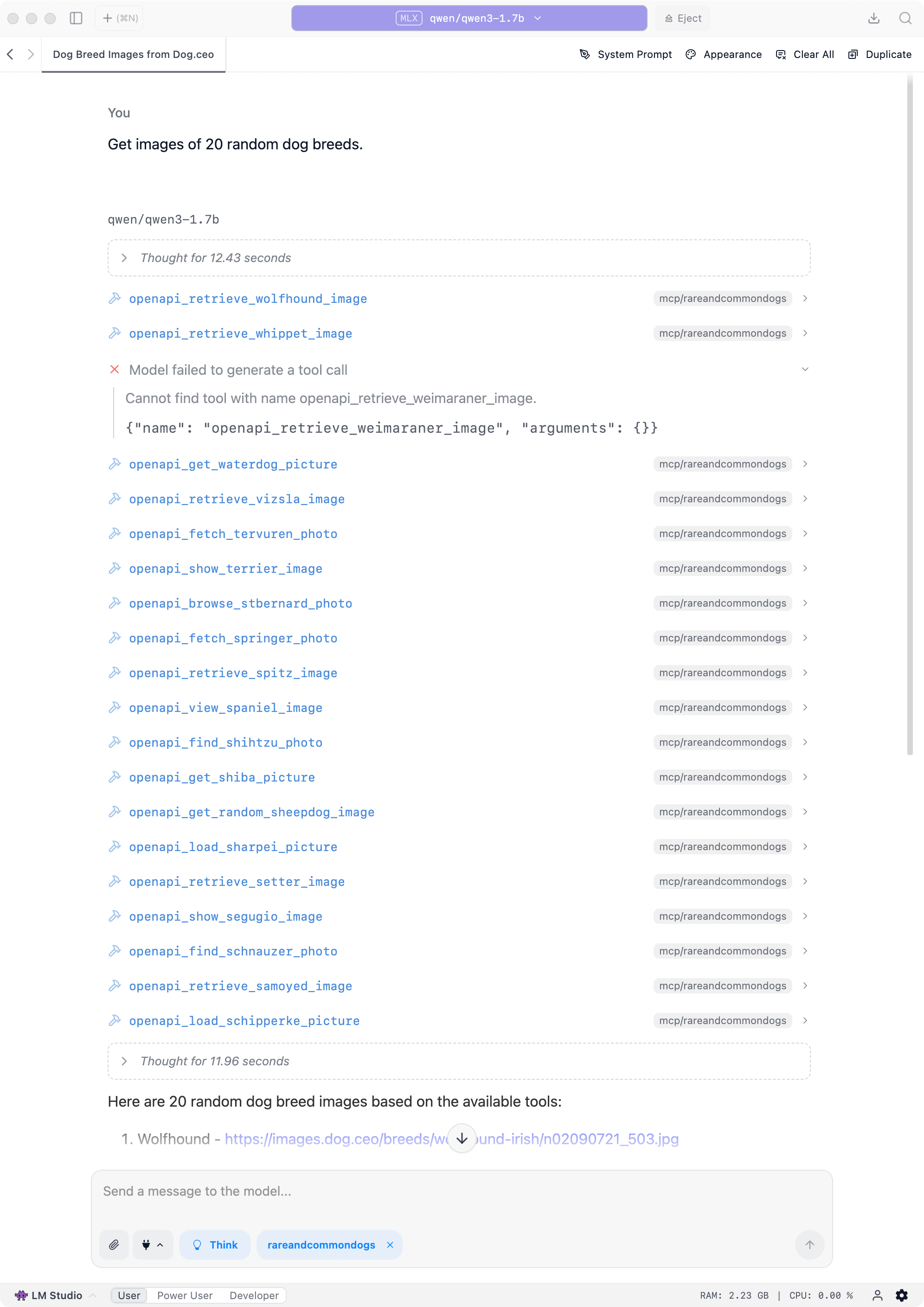Click the download icon in the title bar
Image resolution: width=924 pixels, height=1307 pixels.
point(875,18)
